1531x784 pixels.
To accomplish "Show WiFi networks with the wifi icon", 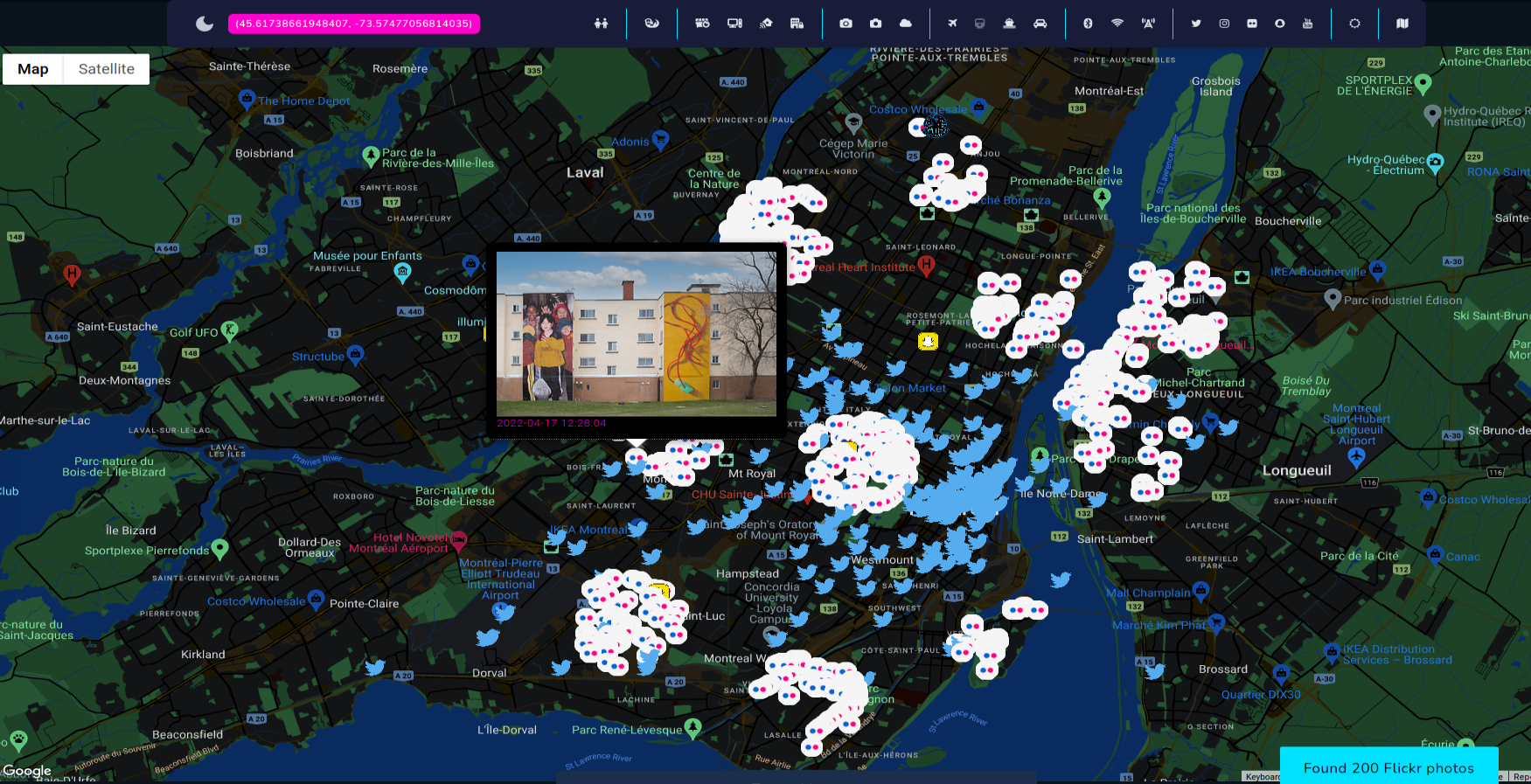I will [1117, 24].
